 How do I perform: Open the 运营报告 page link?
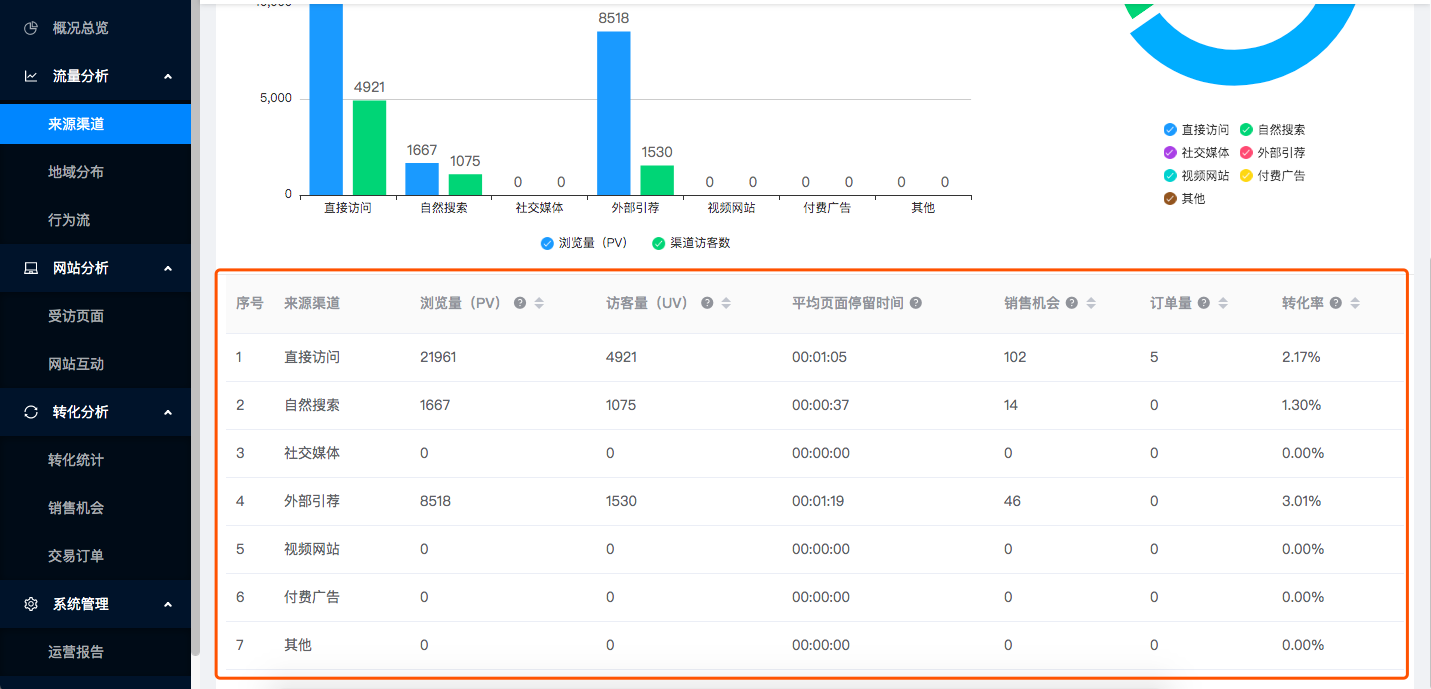[x=76, y=652]
